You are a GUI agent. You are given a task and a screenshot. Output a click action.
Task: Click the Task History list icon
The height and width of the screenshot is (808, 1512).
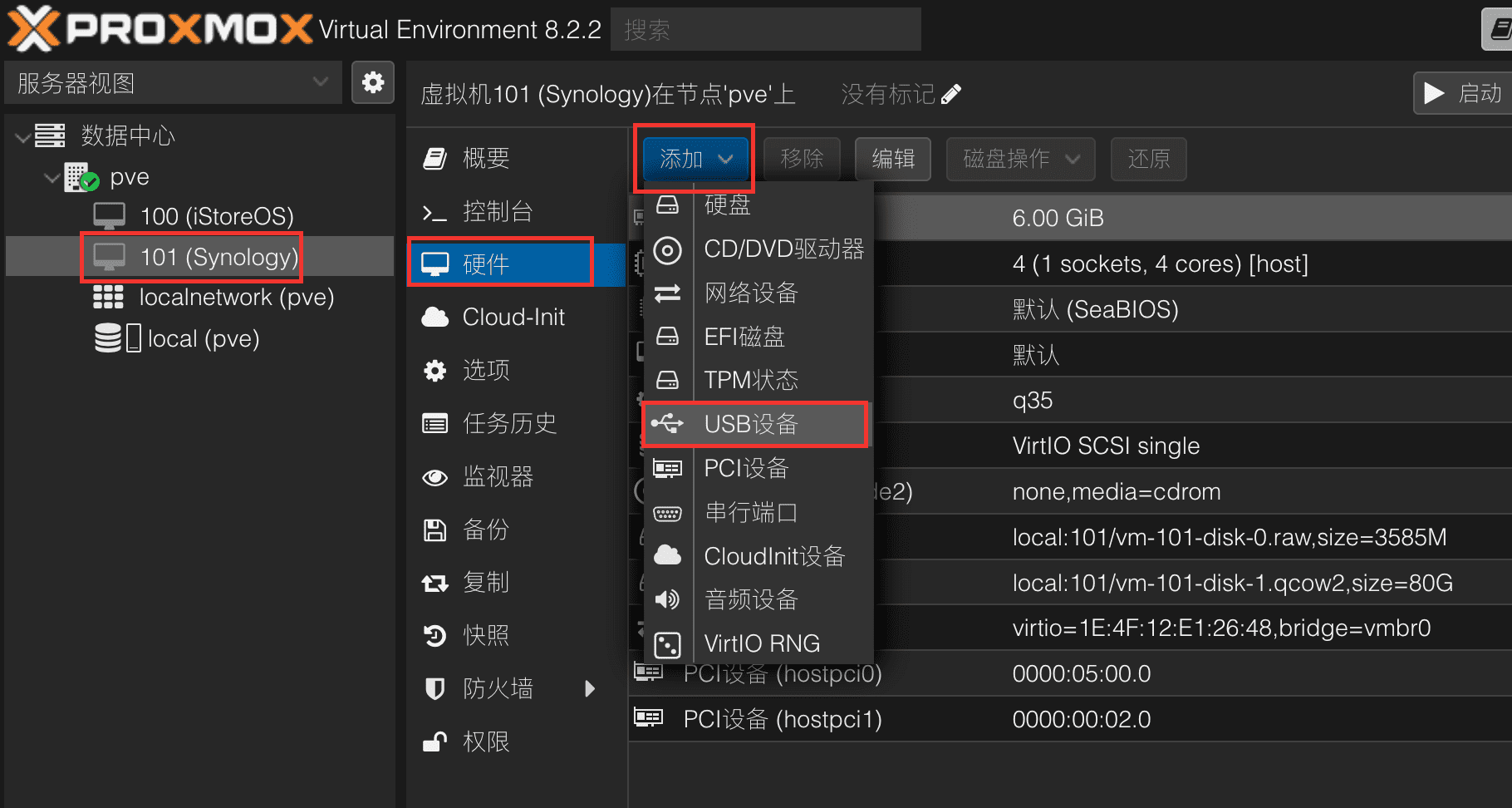[x=435, y=423]
